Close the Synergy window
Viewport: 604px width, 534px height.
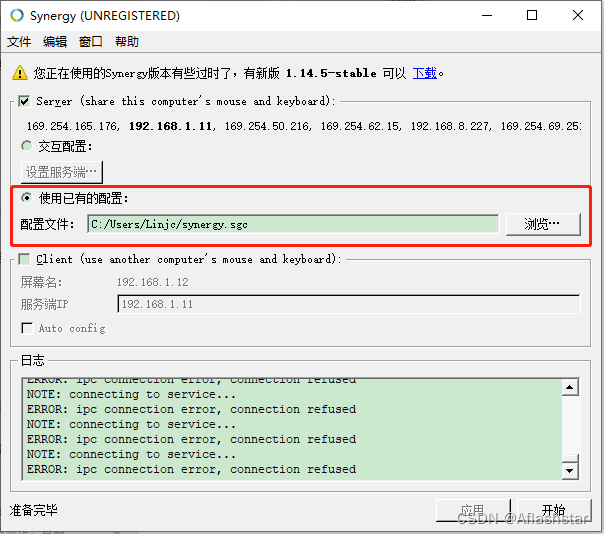coord(578,15)
